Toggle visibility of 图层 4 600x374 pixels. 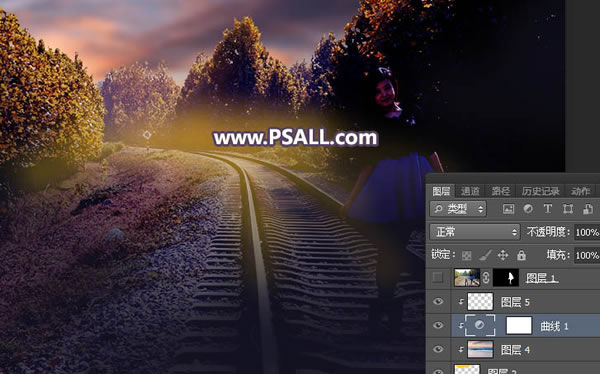438,349
